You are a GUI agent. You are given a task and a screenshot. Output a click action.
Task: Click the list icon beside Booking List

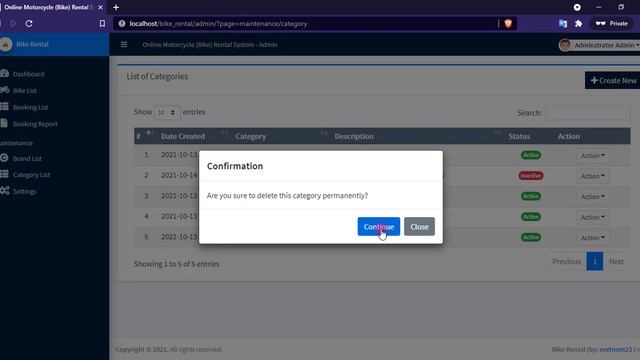point(4,107)
